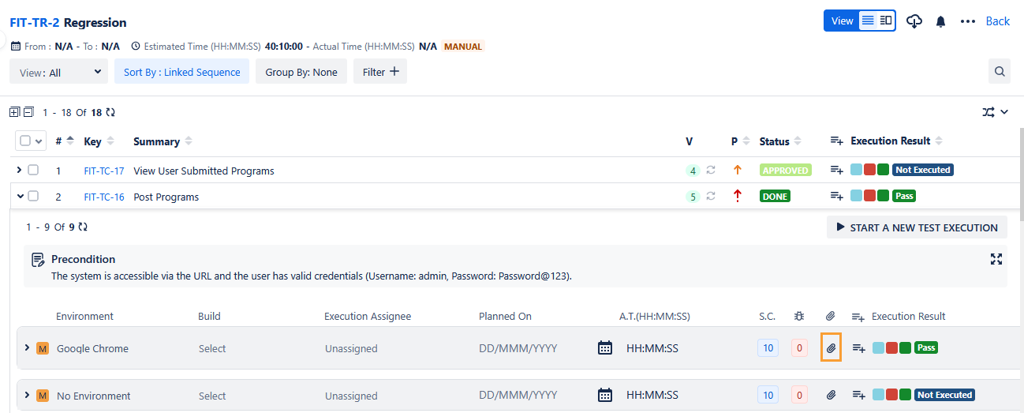Click Not Executed in No Environment row
This screenshot has width=1024, height=413.
click(x=945, y=395)
